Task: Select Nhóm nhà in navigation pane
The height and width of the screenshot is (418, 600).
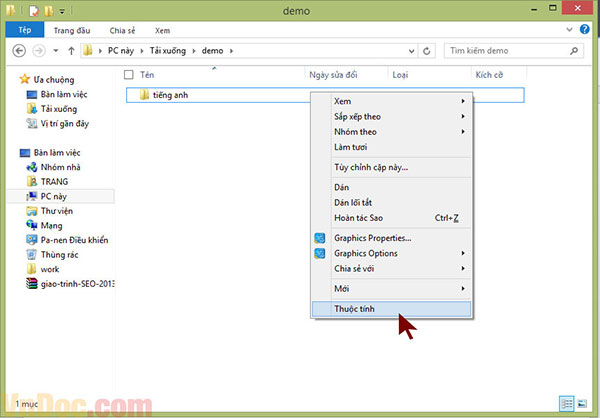Action: click(60, 167)
